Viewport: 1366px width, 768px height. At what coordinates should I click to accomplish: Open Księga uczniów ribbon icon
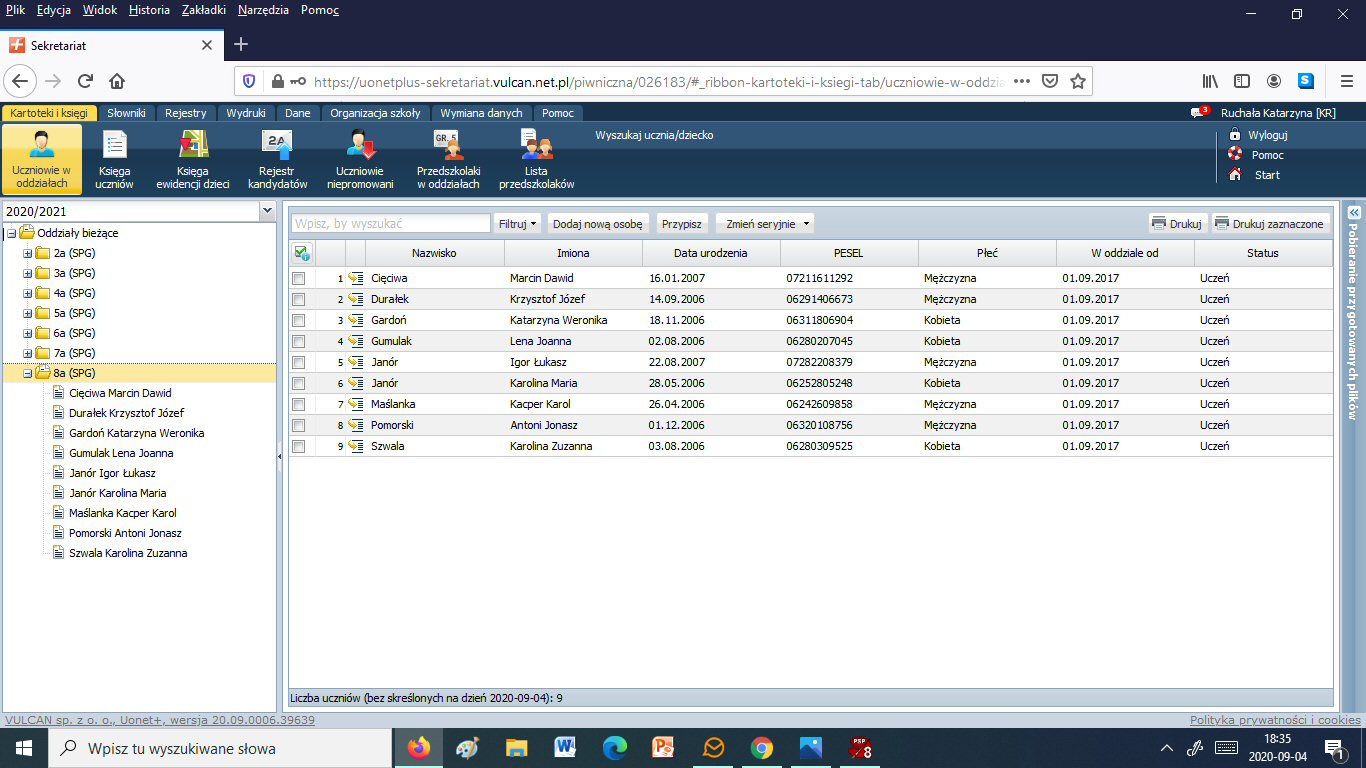pyautogui.click(x=115, y=159)
